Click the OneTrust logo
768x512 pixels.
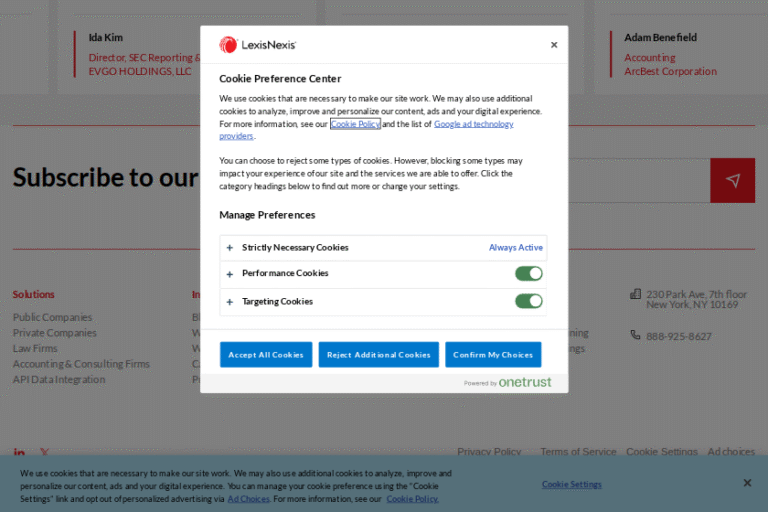pos(524,382)
